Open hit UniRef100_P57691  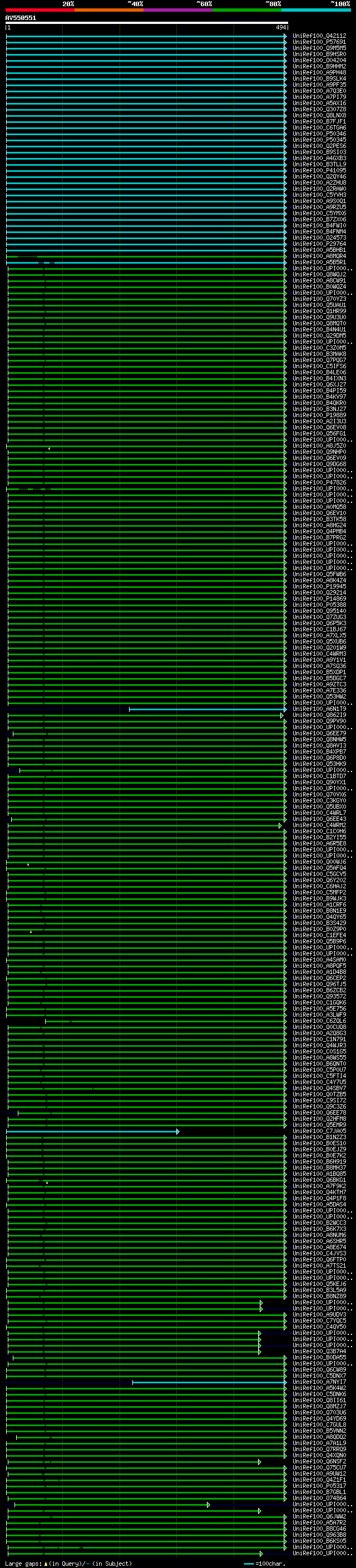click(x=319, y=42)
